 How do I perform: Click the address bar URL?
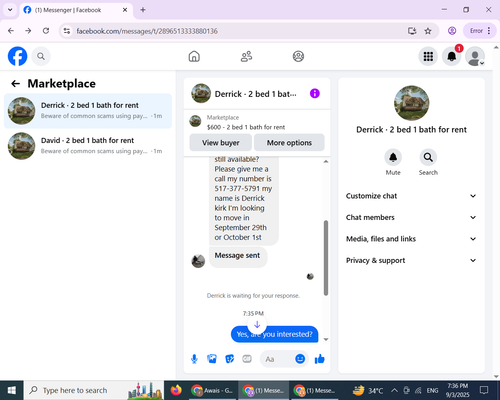coord(147,31)
